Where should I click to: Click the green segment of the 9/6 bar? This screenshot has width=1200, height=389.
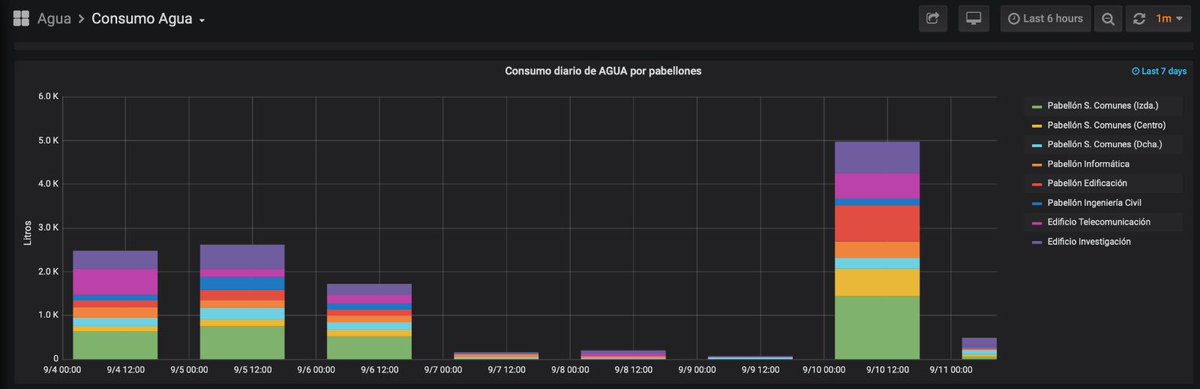(x=369, y=347)
